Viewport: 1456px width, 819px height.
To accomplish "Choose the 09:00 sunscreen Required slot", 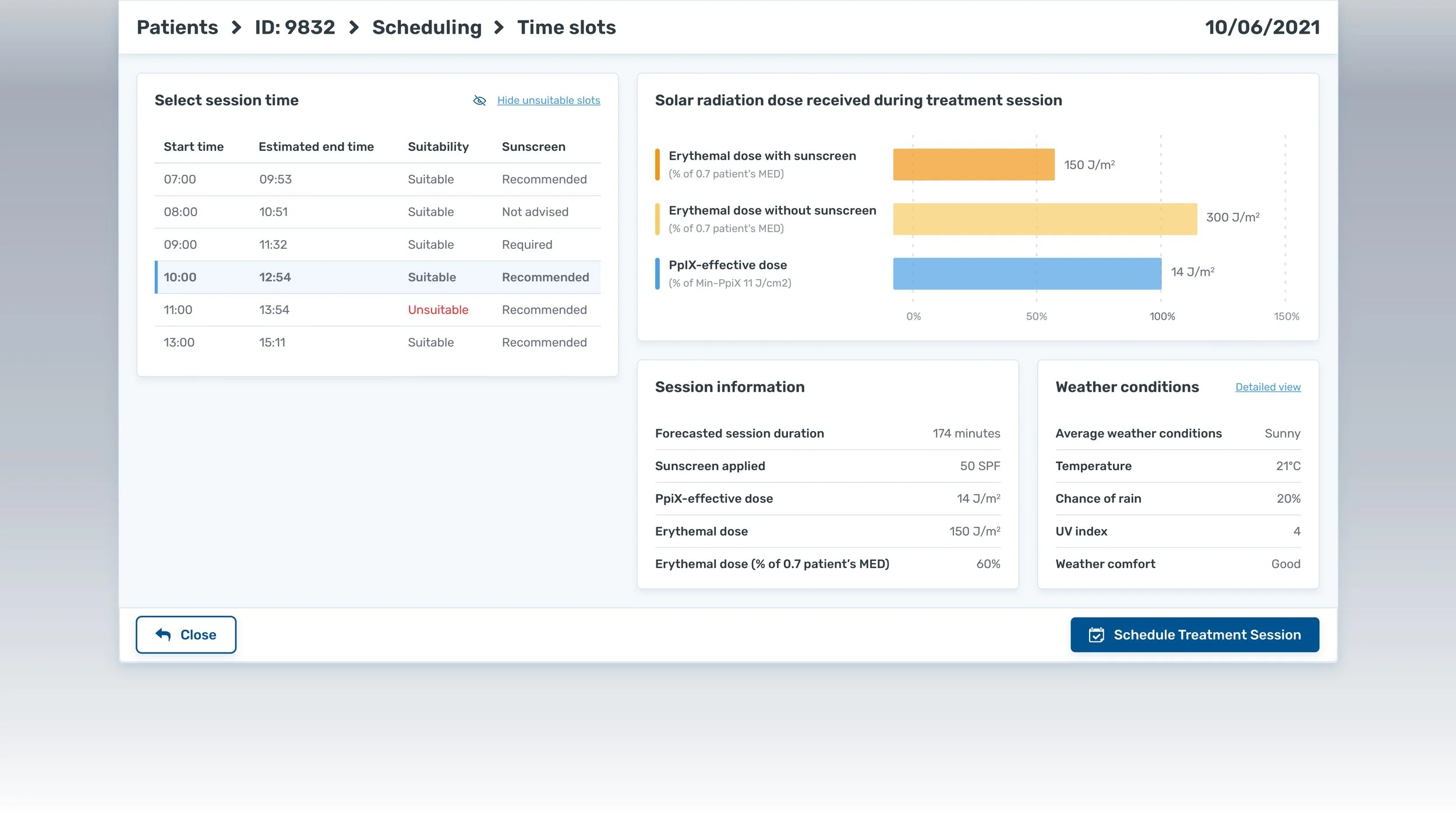I will [x=377, y=245].
